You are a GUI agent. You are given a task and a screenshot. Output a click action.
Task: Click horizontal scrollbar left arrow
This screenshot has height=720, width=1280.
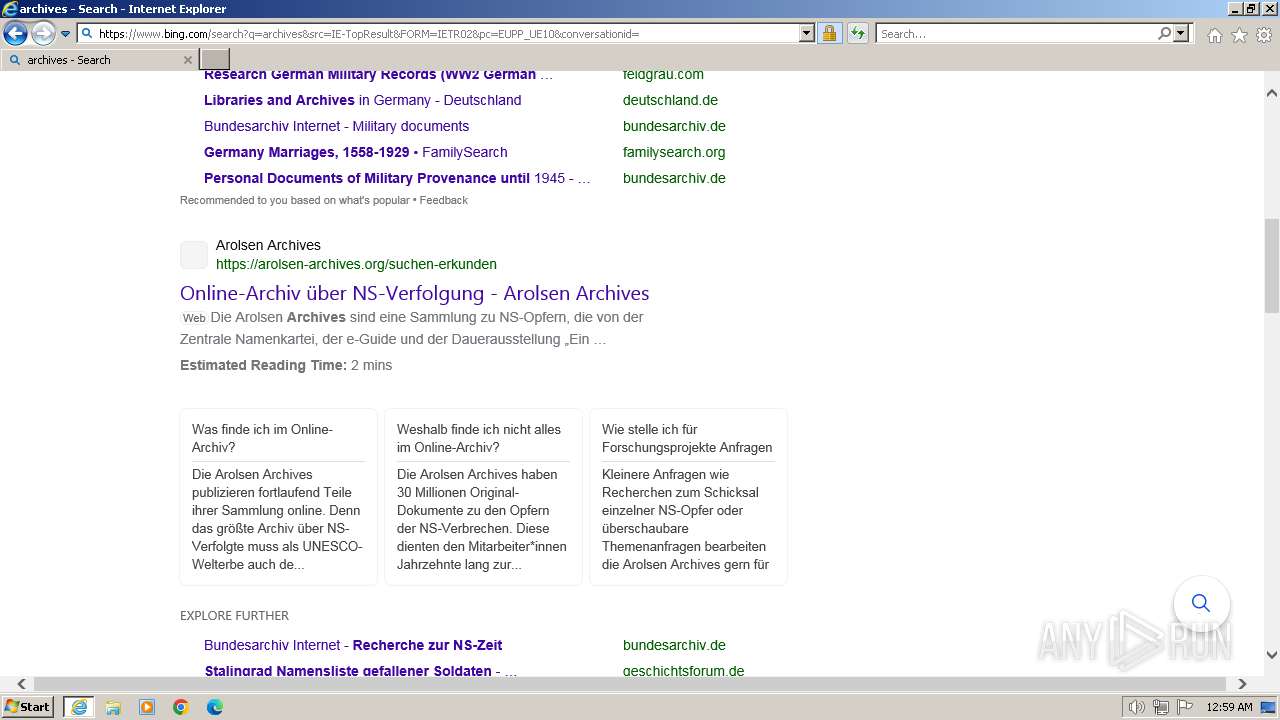[22, 684]
